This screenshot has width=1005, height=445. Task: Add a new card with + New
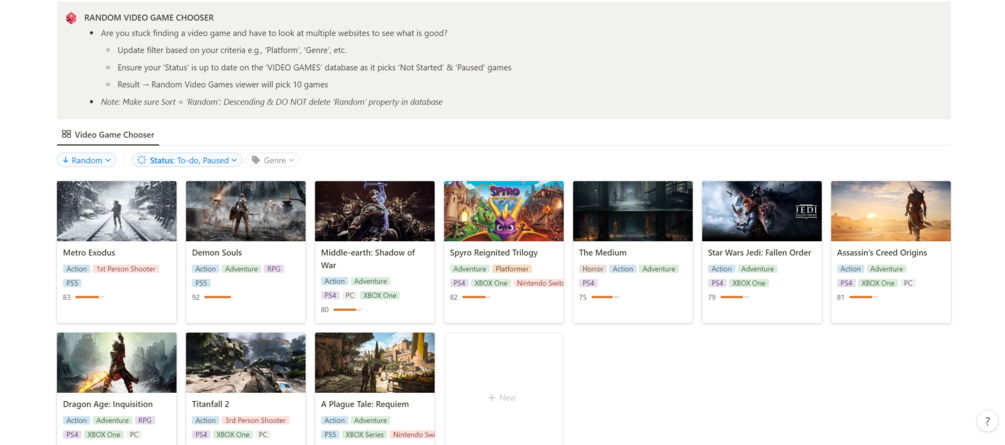pos(503,398)
